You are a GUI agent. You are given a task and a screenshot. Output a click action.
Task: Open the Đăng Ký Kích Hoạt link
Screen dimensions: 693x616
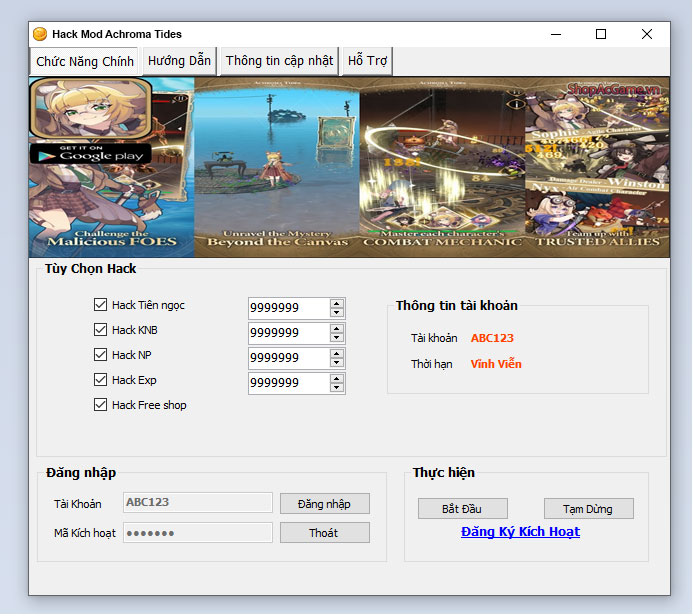(520, 532)
